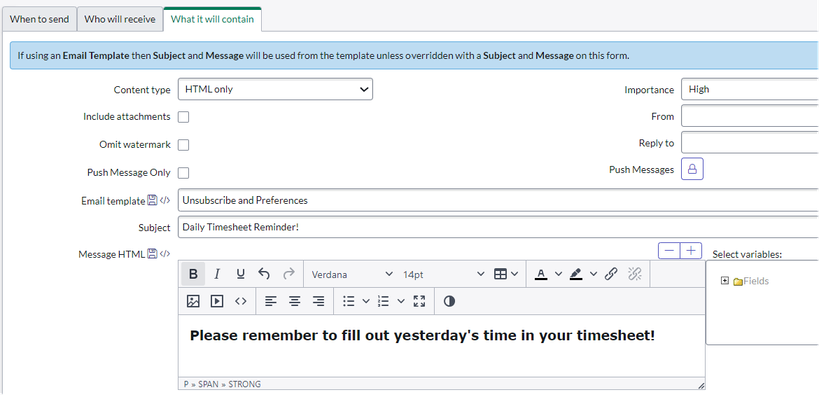This screenshot has height=395, width=819.
Task: Switch to the When to send tab
Action: tap(39, 19)
